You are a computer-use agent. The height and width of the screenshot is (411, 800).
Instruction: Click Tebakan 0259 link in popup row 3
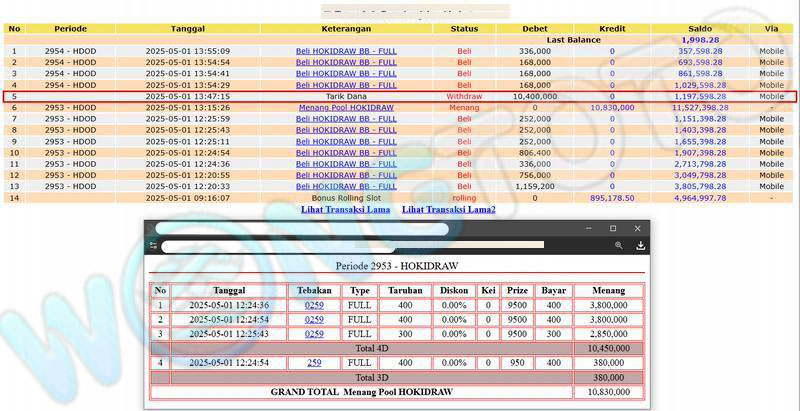(314, 333)
